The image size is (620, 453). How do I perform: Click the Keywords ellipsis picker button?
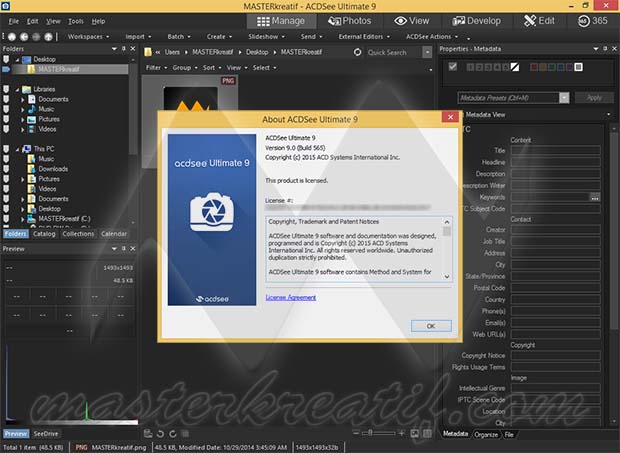595,197
